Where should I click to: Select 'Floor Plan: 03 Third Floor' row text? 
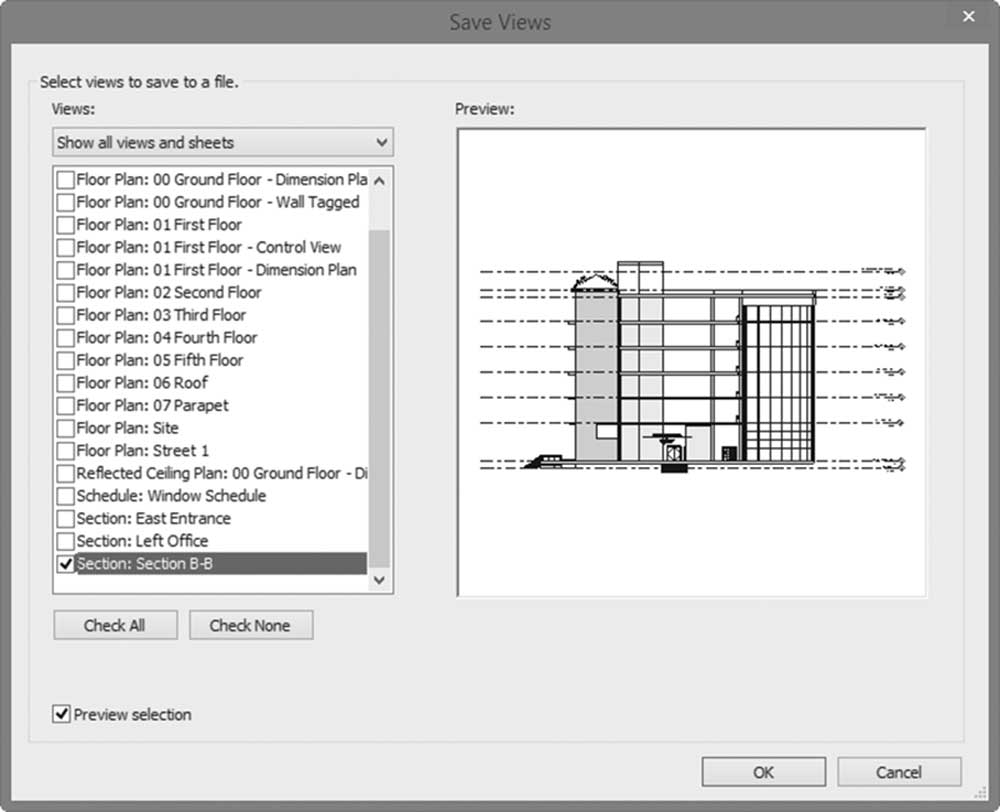click(161, 315)
